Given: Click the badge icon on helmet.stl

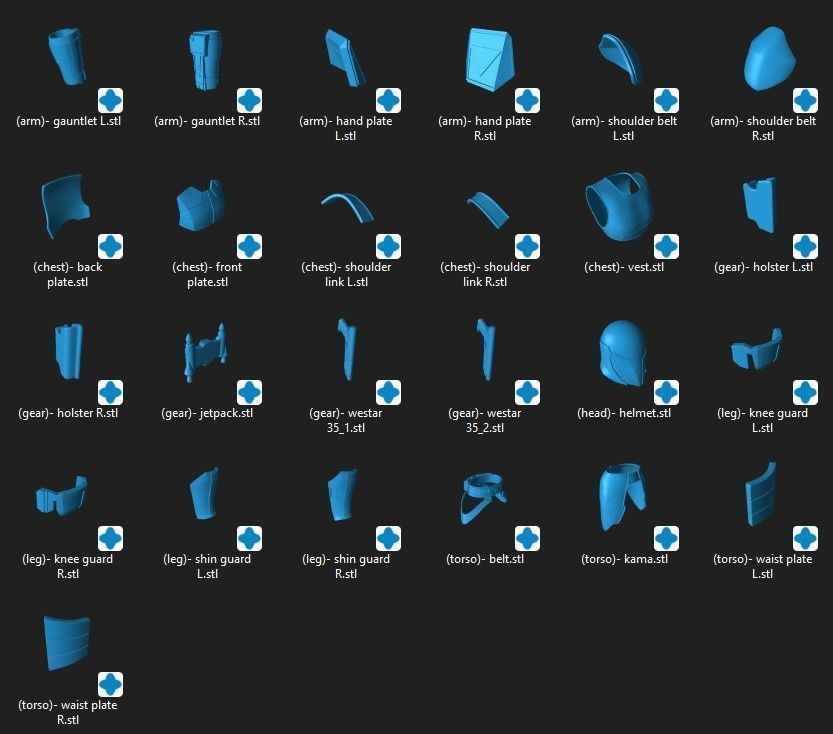Looking at the screenshot, I should pyautogui.click(x=666, y=392).
